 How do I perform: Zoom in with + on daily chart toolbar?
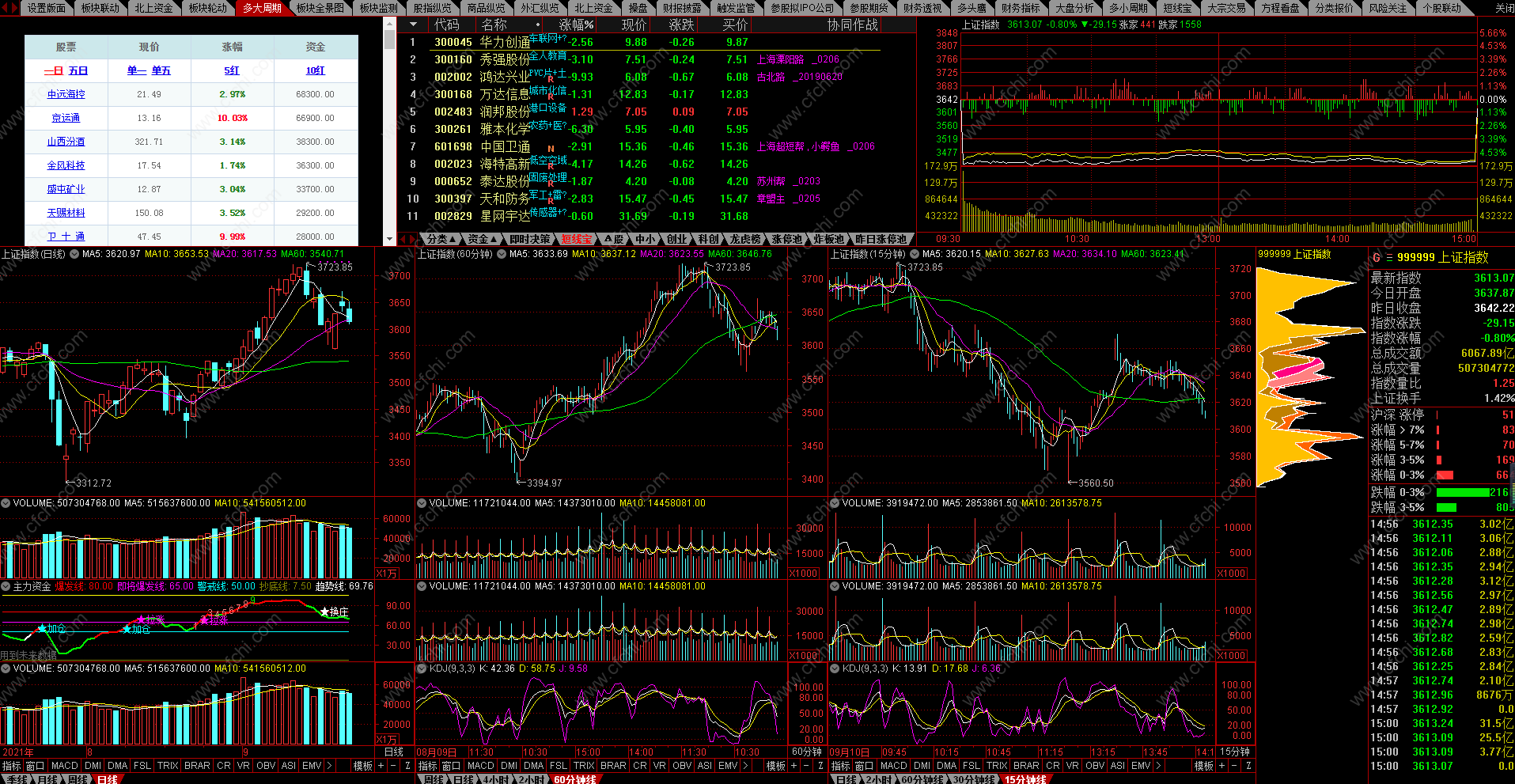coord(381,766)
